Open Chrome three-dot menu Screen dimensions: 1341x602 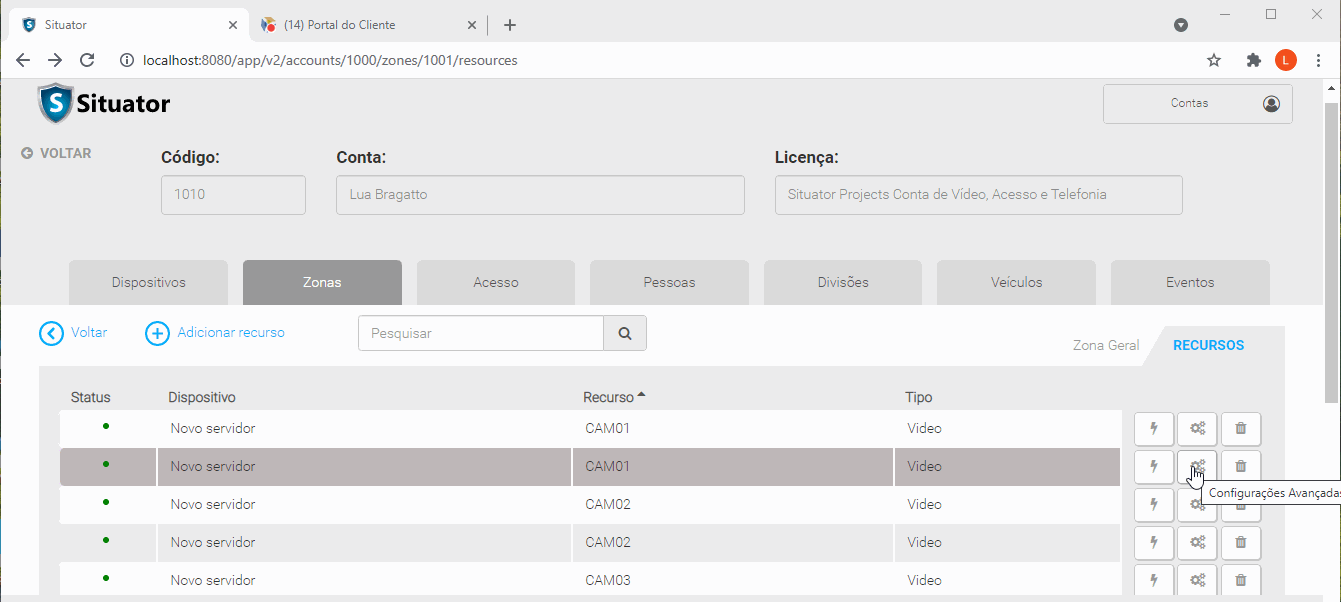[x=1319, y=60]
